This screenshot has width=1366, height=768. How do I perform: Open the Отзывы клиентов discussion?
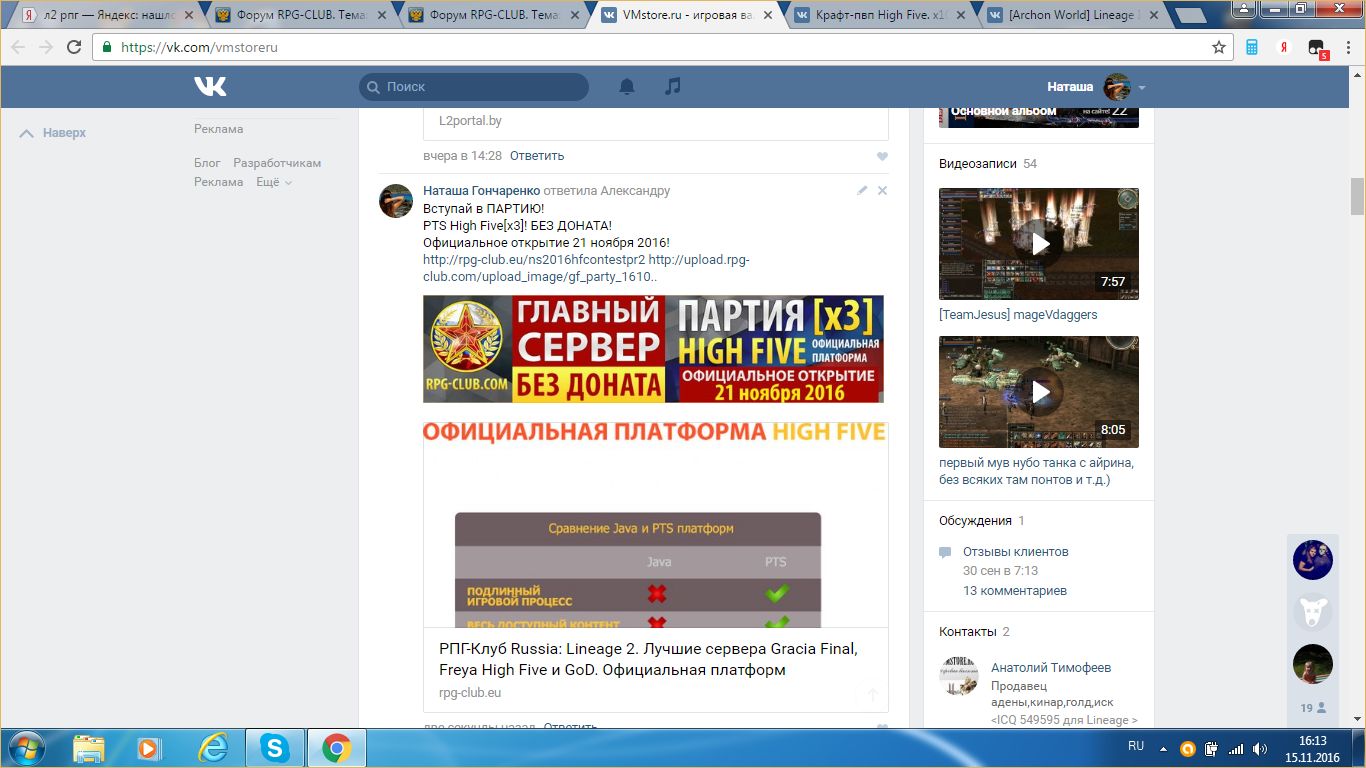click(1015, 552)
